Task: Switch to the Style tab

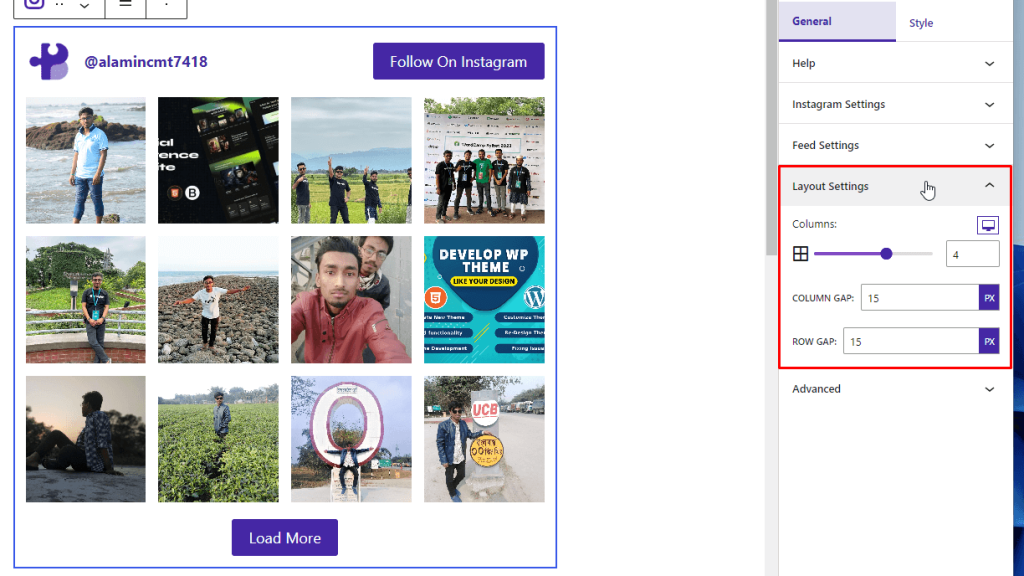Action: point(920,21)
